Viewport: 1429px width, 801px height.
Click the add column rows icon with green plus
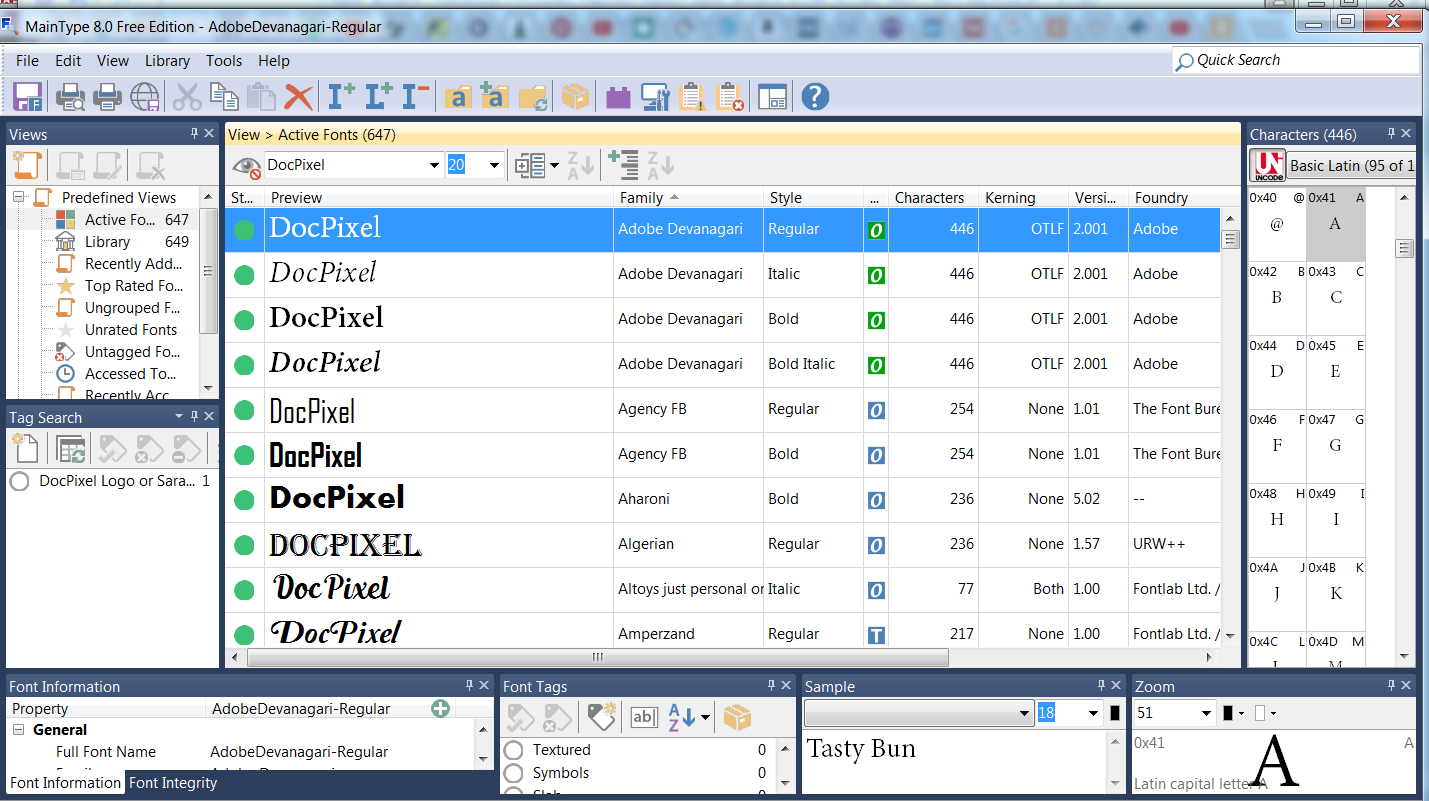click(x=623, y=165)
